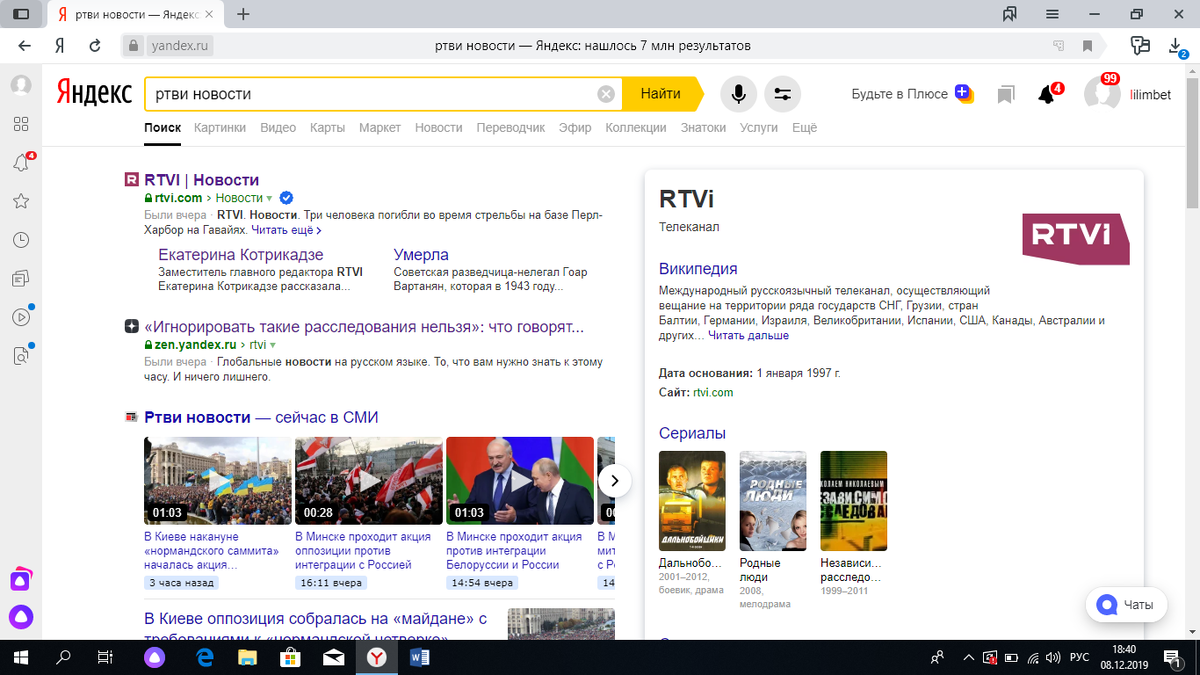Expand snippet with Читать ещё
1200x675 pixels.
286,230
